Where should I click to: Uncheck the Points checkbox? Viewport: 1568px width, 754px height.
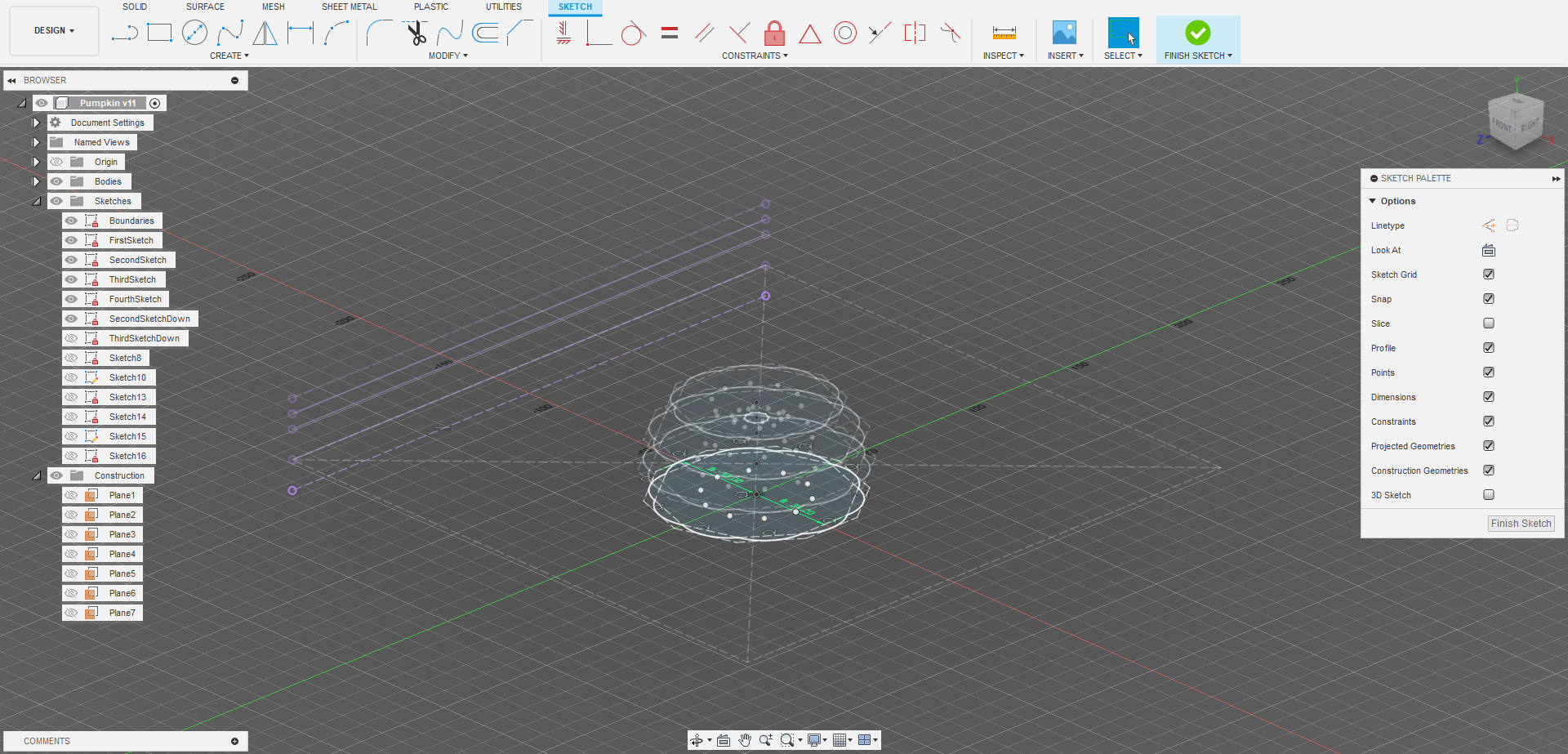pyautogui.click(x=1489, y=373)
